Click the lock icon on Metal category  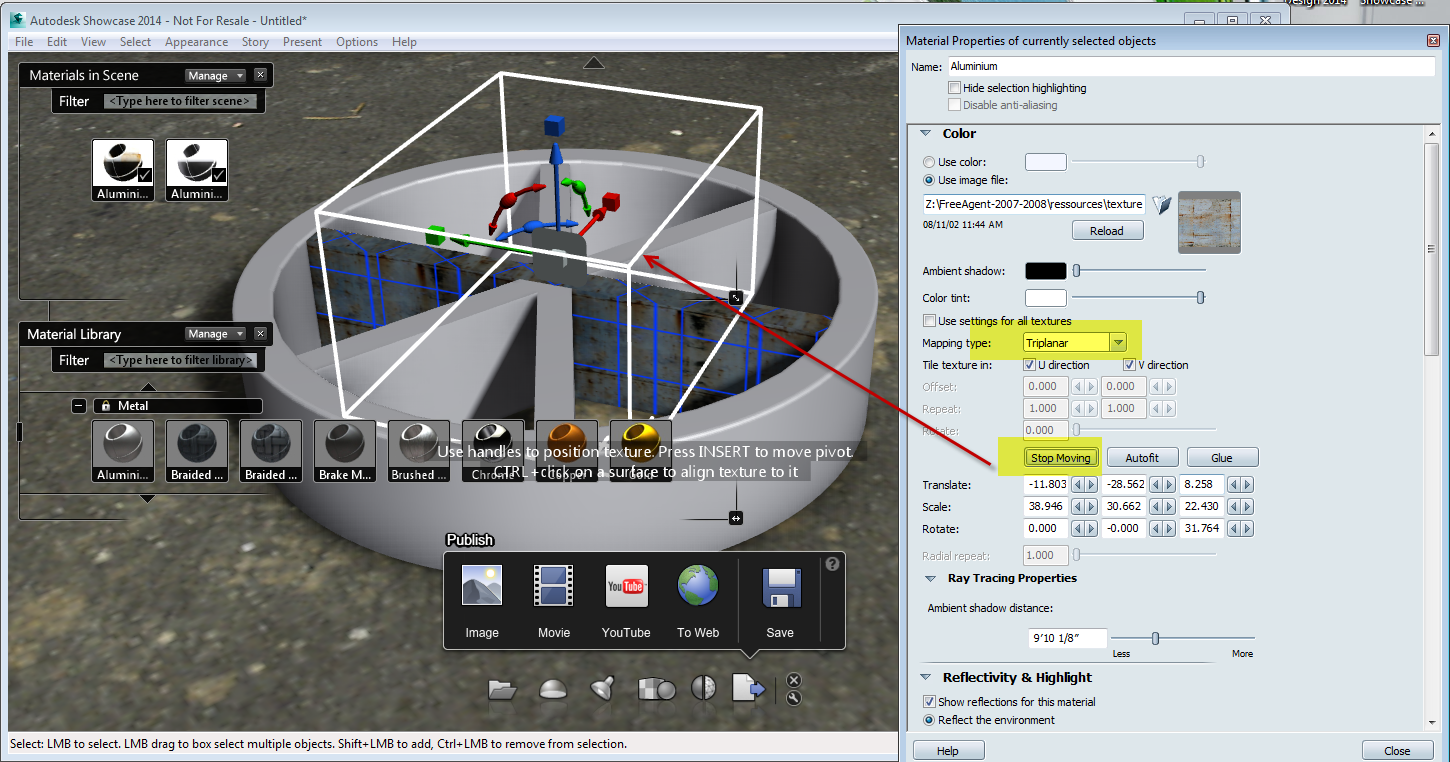tap(105, 406)
